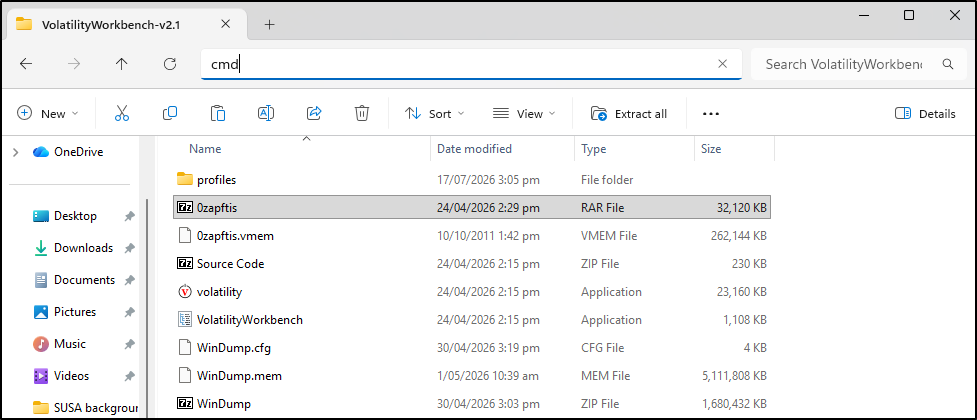
Task: Open Desktop in the navigation pane
Action: (x=75, y=216)
